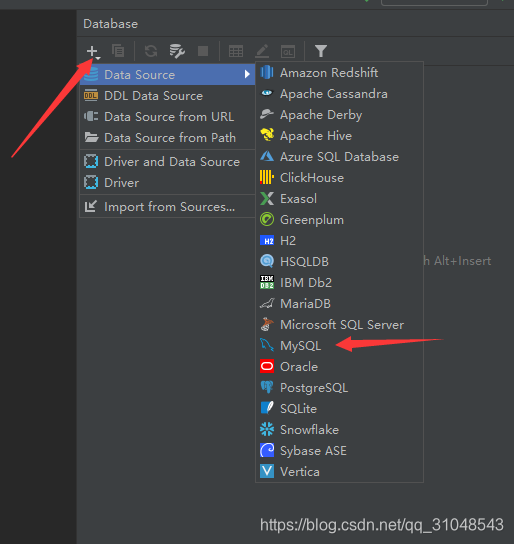This screenshot has height=544, width=514.
Task: Click the MySQL dolphin icon
Action: (x=267, y=345)
